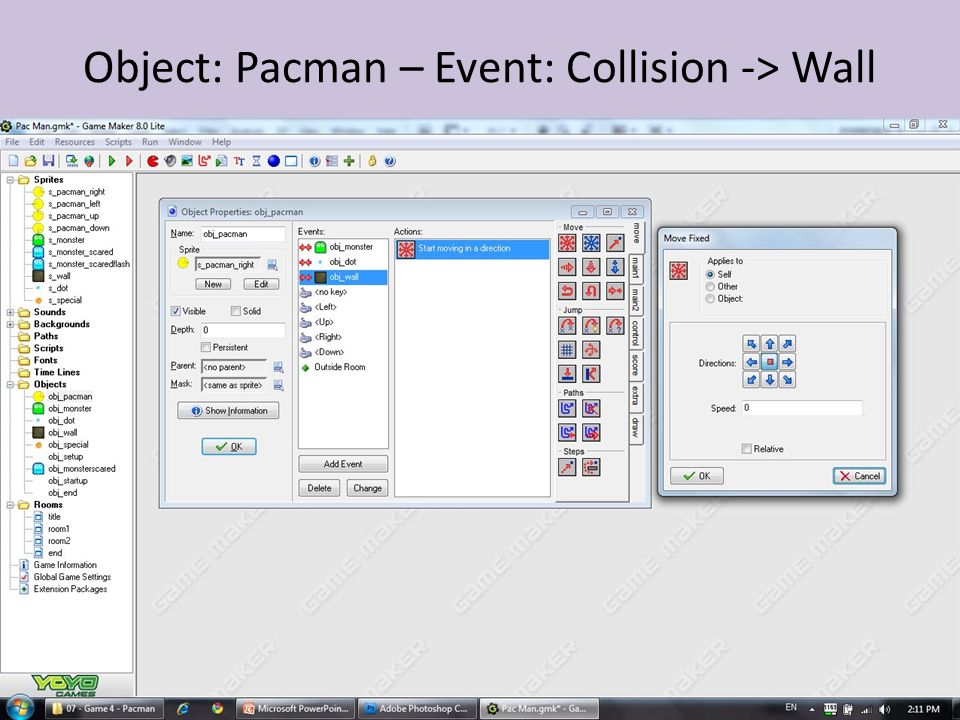This screenshot has width=960, height=720.
Task: Select the Set Path action icon
Action: coord(567,408)
